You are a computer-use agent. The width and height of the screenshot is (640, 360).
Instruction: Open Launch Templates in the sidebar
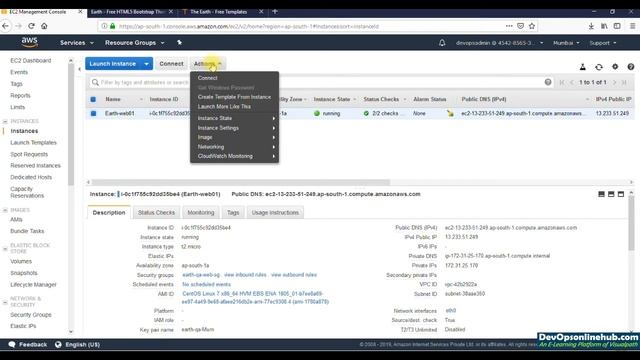coord(33,142)
